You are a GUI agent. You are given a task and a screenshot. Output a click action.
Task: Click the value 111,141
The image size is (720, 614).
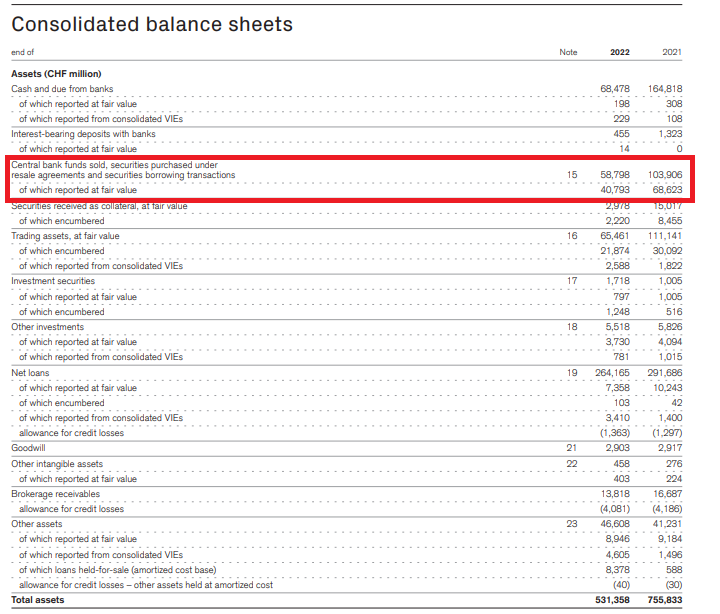pos(665,236)
